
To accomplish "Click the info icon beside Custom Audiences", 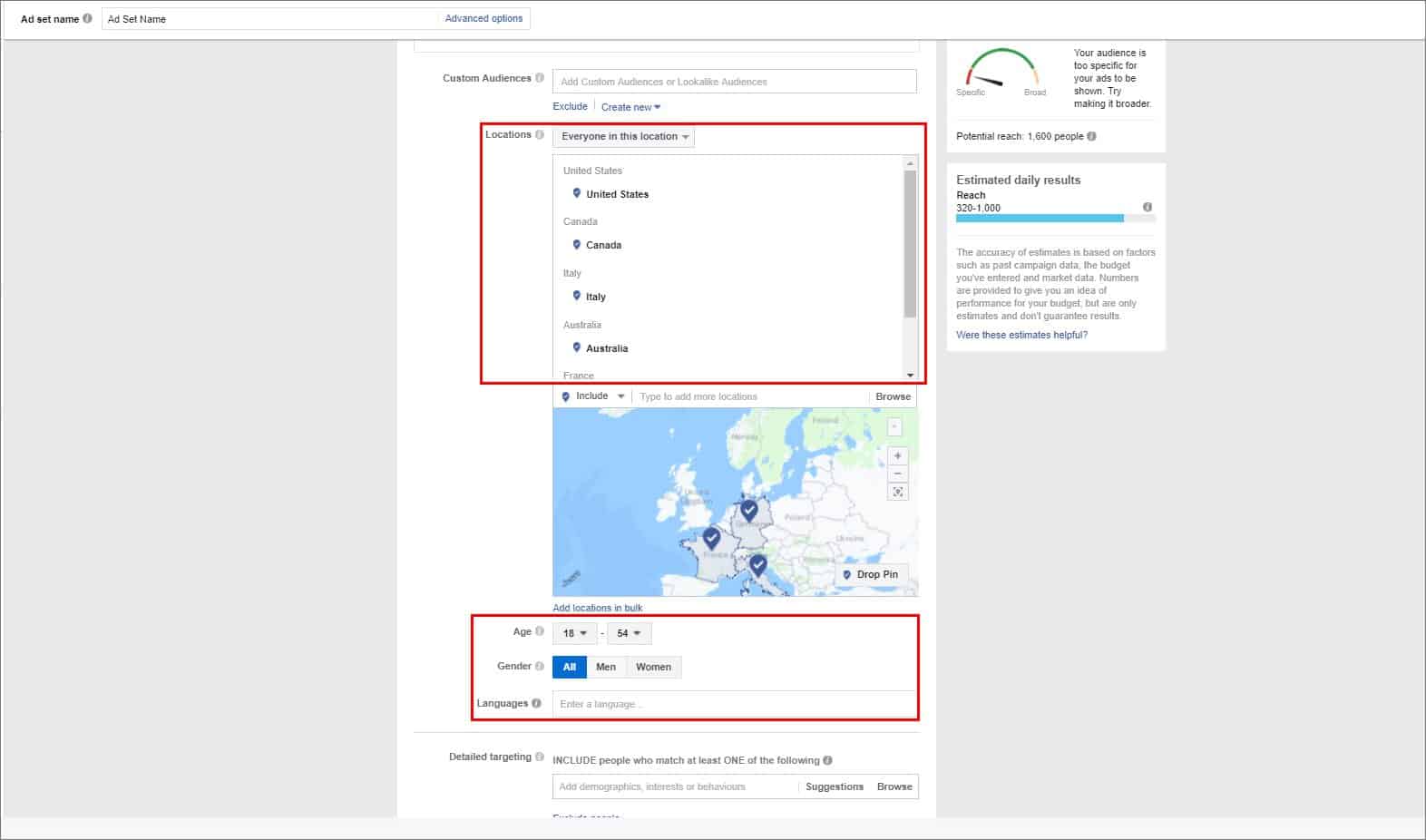I will point(540,78).
